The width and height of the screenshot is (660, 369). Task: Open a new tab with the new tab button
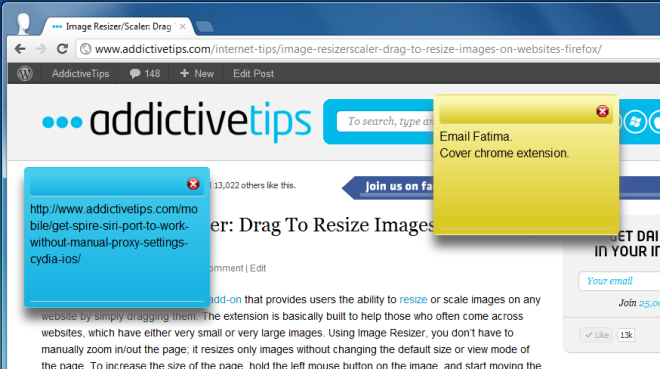coord(205,27)
